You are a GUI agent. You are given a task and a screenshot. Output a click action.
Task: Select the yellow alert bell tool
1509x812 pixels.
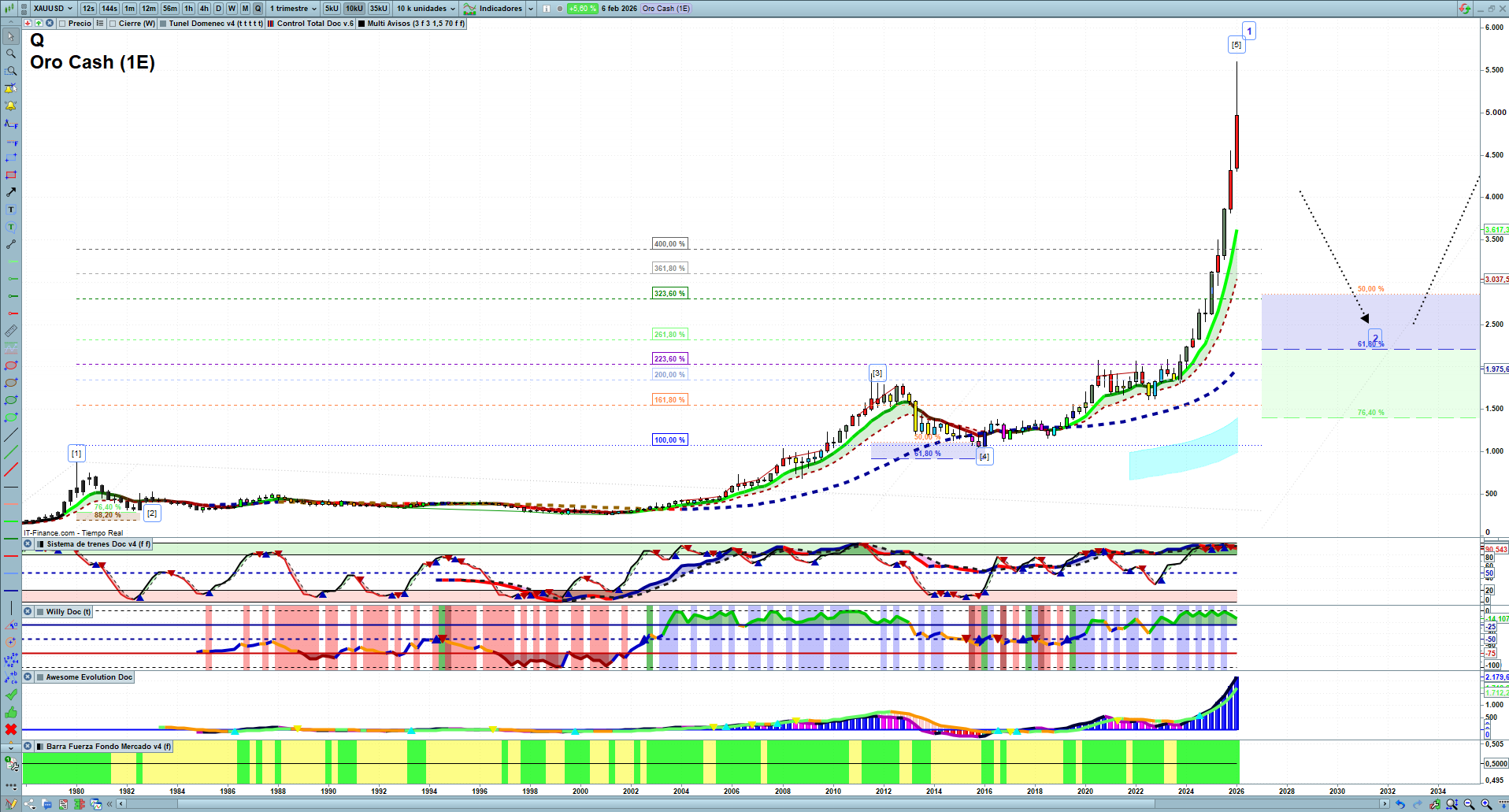point(11,106)
